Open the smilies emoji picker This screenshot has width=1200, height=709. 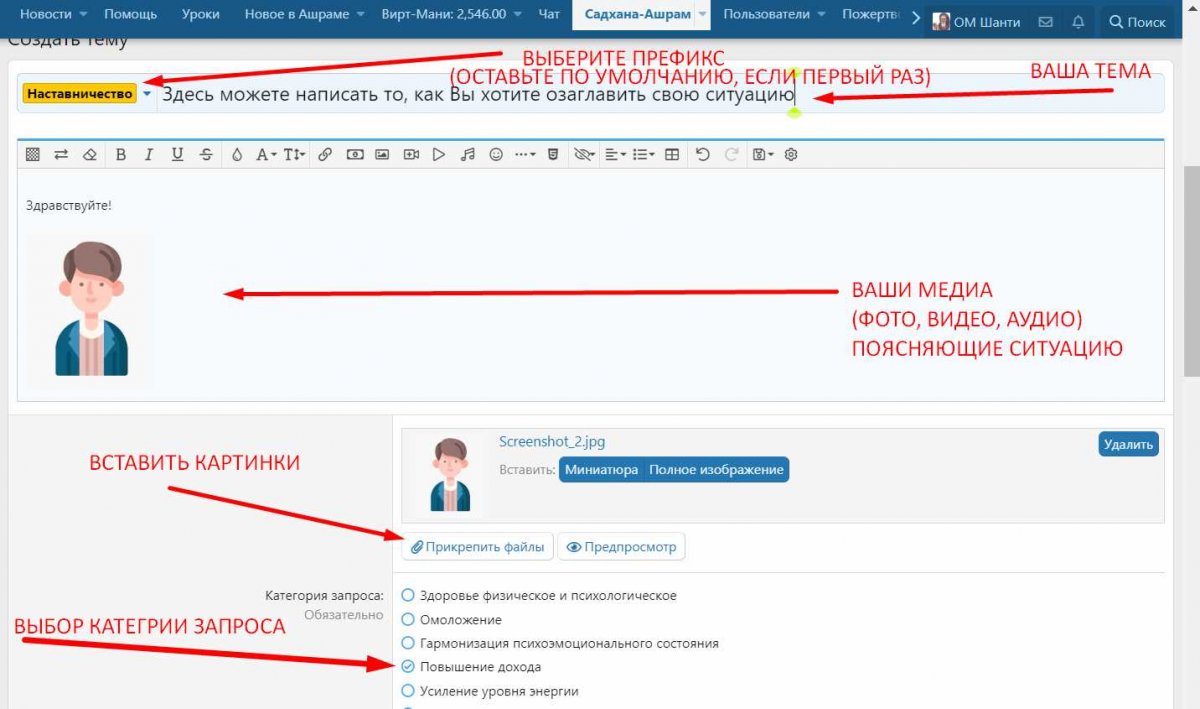[x=495, y=155]
